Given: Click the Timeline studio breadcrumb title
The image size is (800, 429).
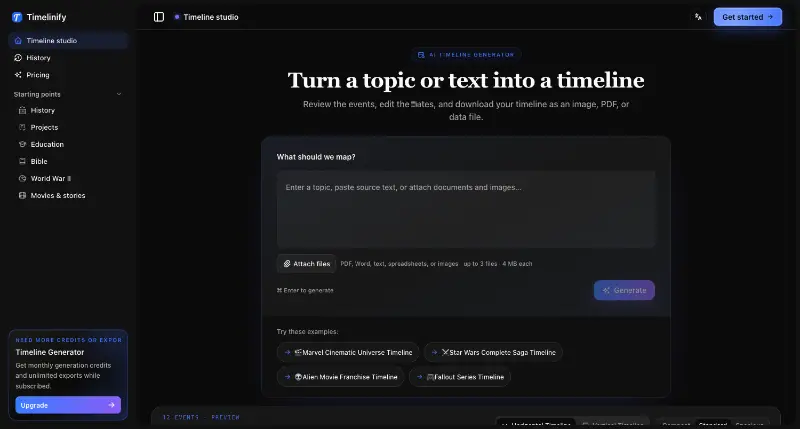Looking at the screenshot, I should [211, 17].
